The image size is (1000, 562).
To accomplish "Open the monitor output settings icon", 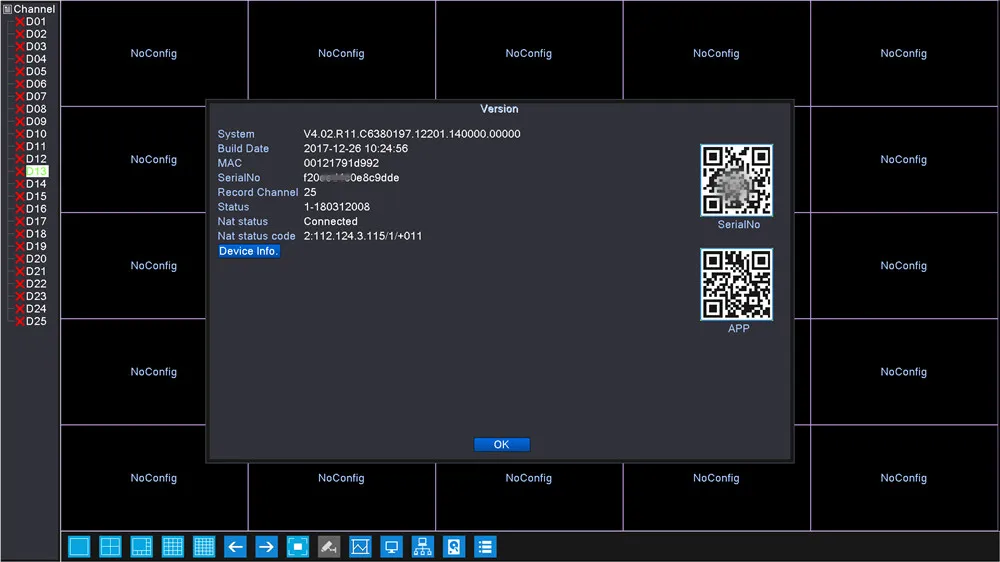I will pyautogui.click(x=392, y=547).
